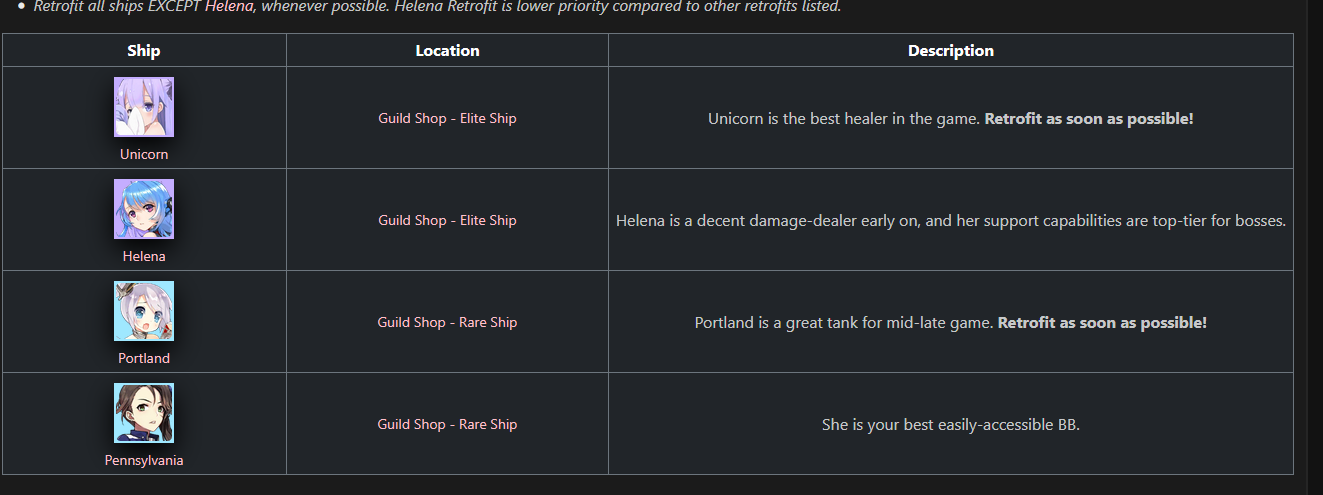
Task: Click the Ship column header
Action: [144, 50]
